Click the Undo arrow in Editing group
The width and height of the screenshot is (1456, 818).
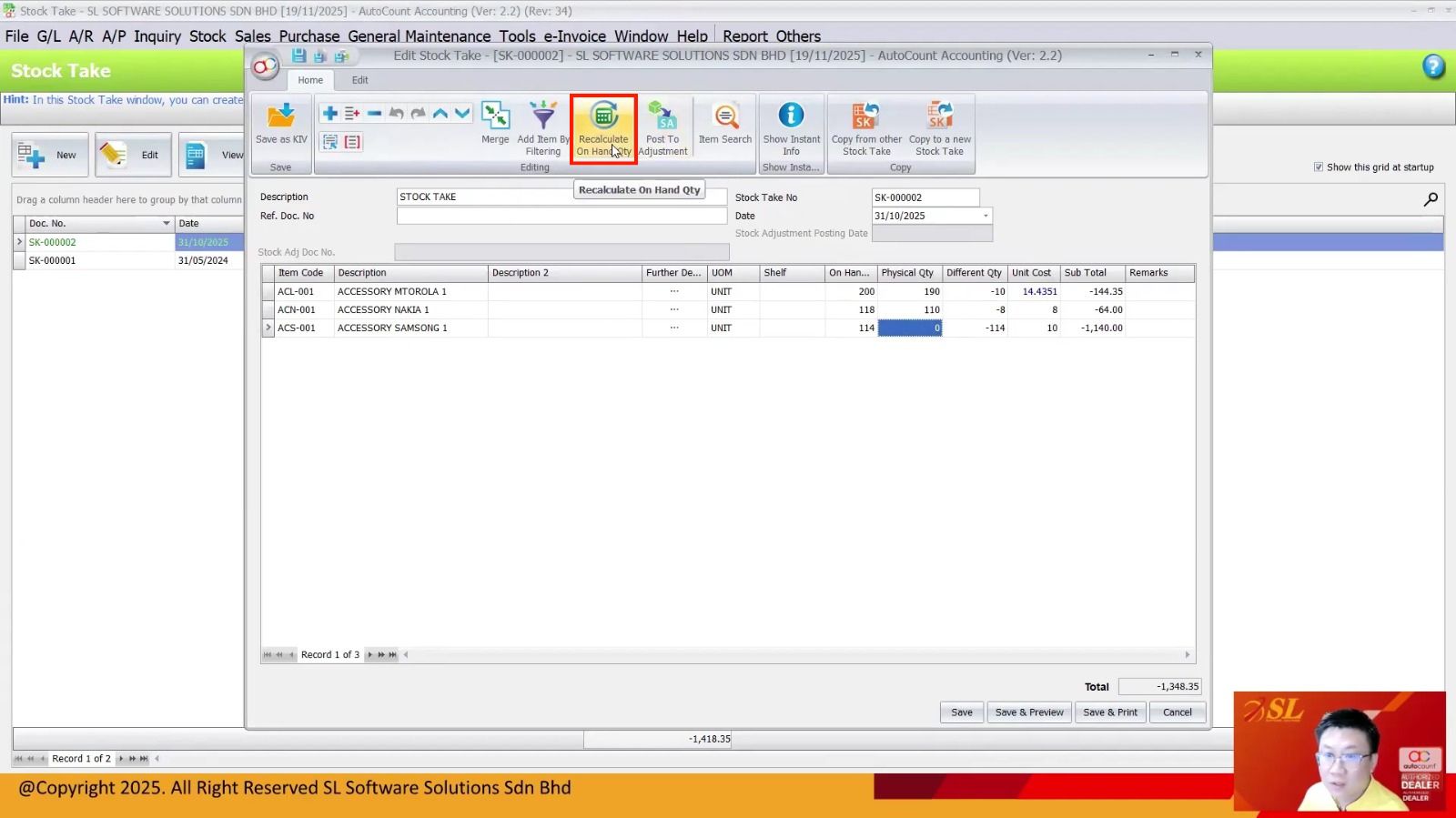point(397,114)
